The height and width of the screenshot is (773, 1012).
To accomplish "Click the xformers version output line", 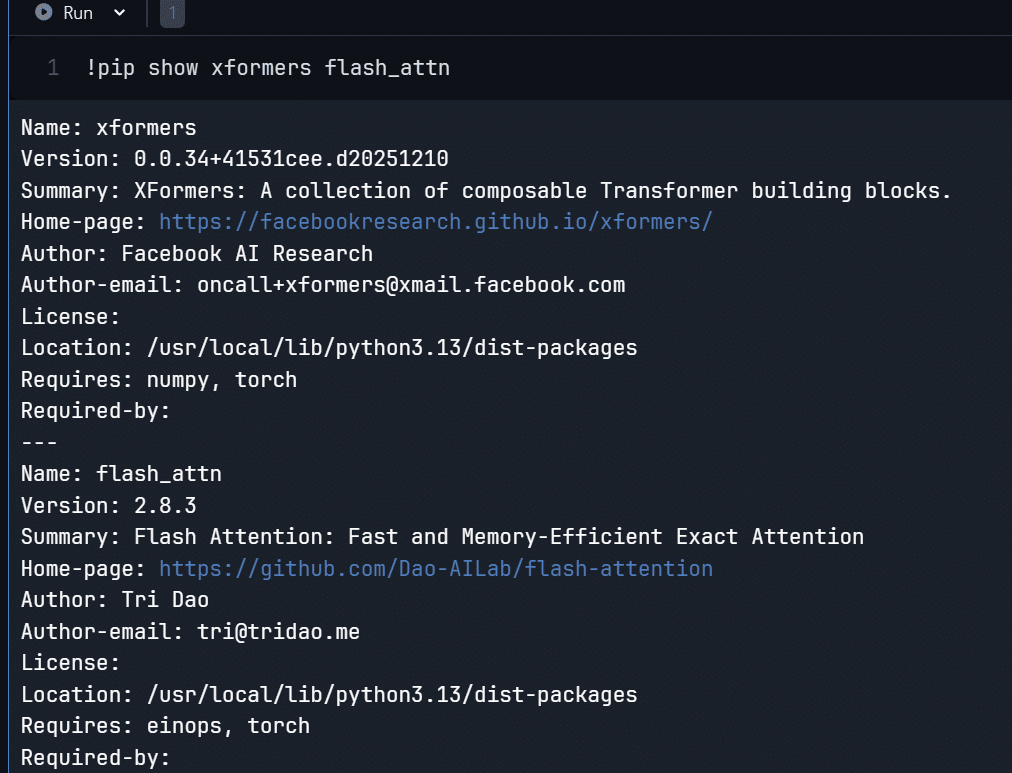I will pyautogui.click(x=235, y=159).
